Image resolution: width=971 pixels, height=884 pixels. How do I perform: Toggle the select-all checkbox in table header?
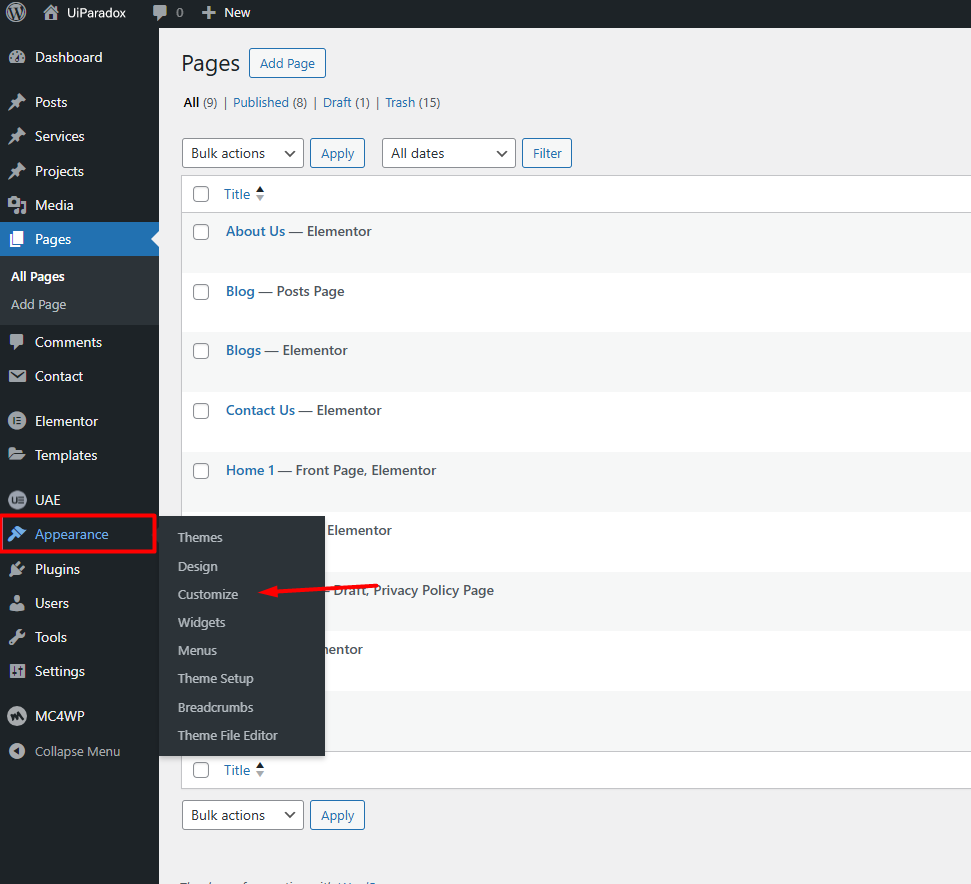pos(201,194)
